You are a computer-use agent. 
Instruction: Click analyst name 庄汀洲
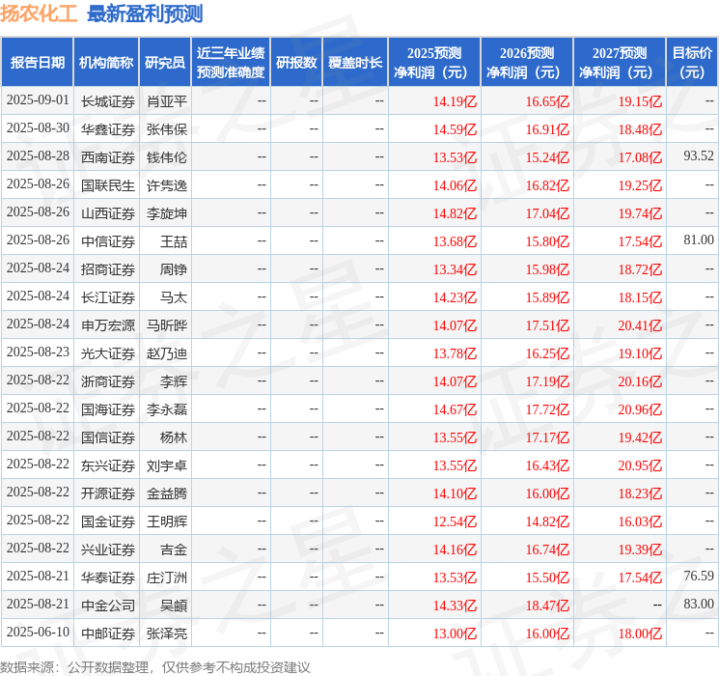coord(166,577)
